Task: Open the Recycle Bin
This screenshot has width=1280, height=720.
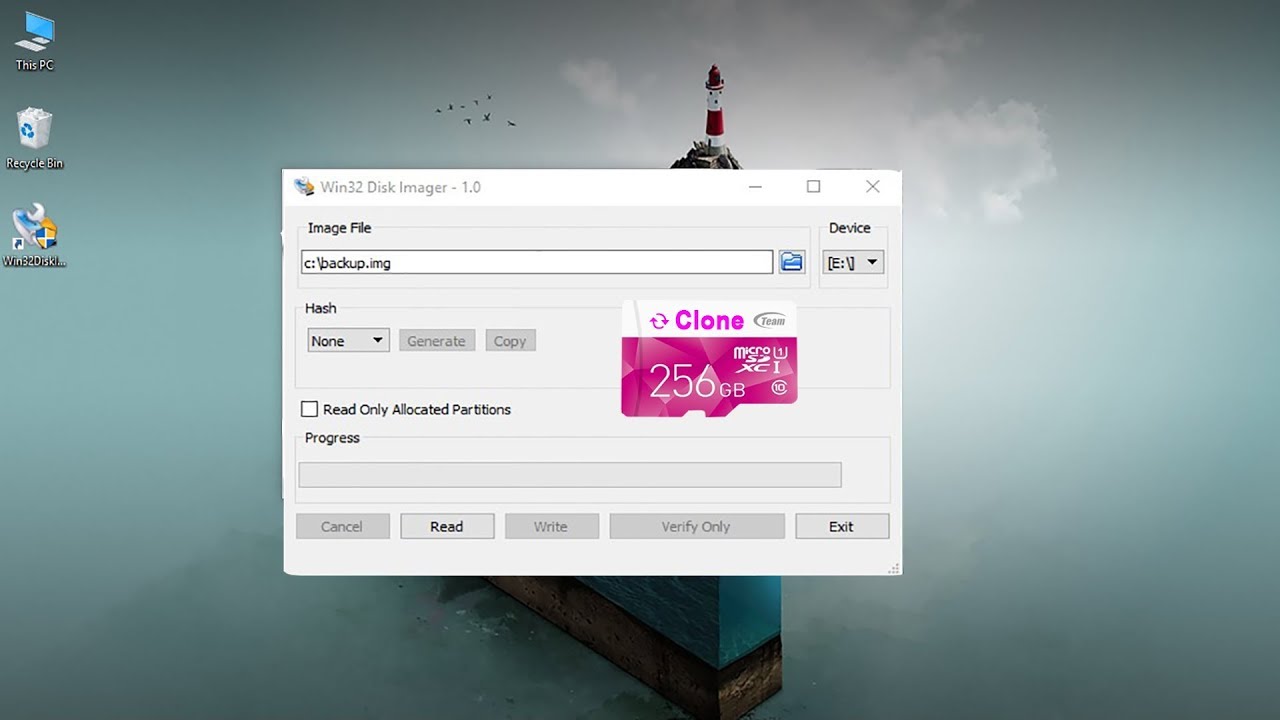Action: [x=33, y=133]
